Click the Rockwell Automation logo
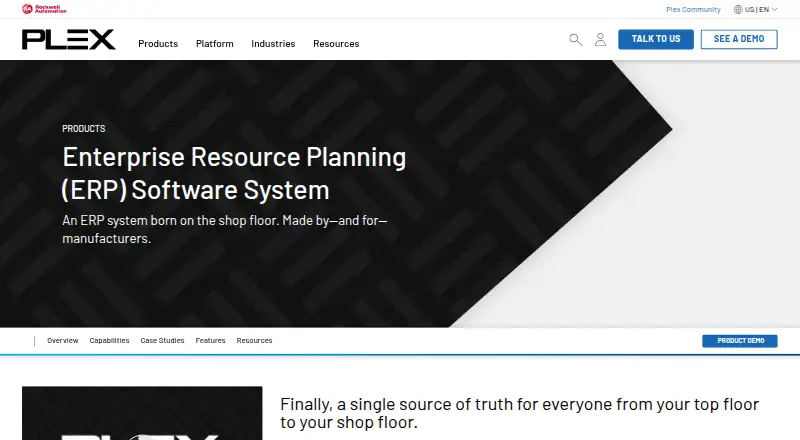 point(44,9)
